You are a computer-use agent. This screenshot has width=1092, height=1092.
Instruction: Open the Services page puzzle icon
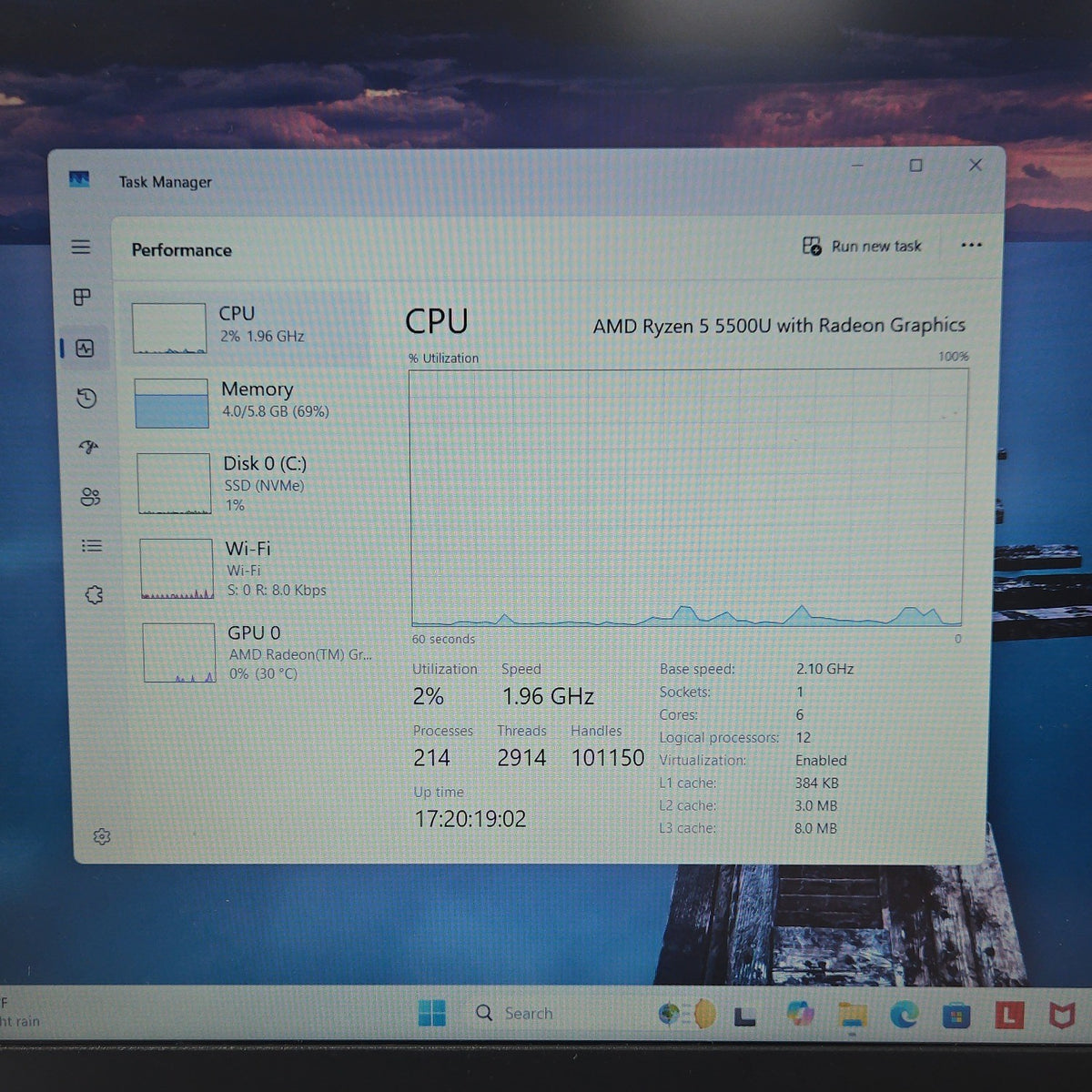point(94,595)
